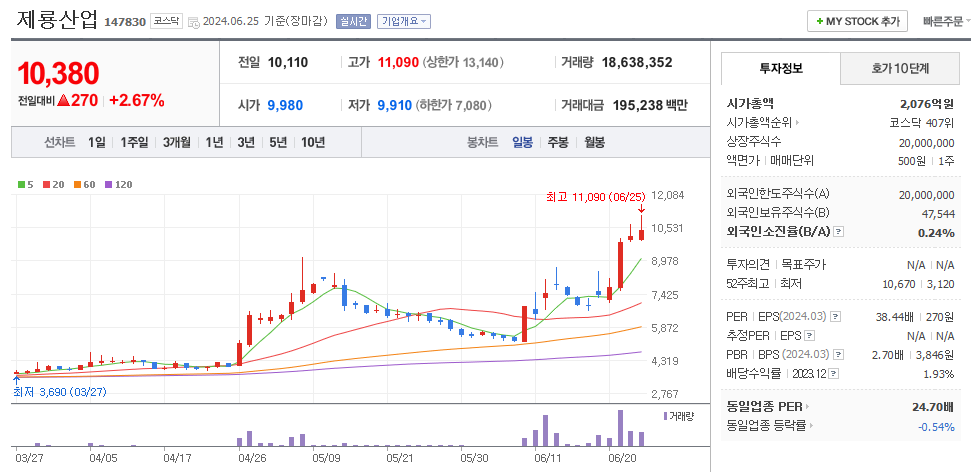The width and height of the screenshot is (980, 472).
Task: Click the 동일업종 PER value 24.70배
Action: pyautogui.click(x=932, y=407)
